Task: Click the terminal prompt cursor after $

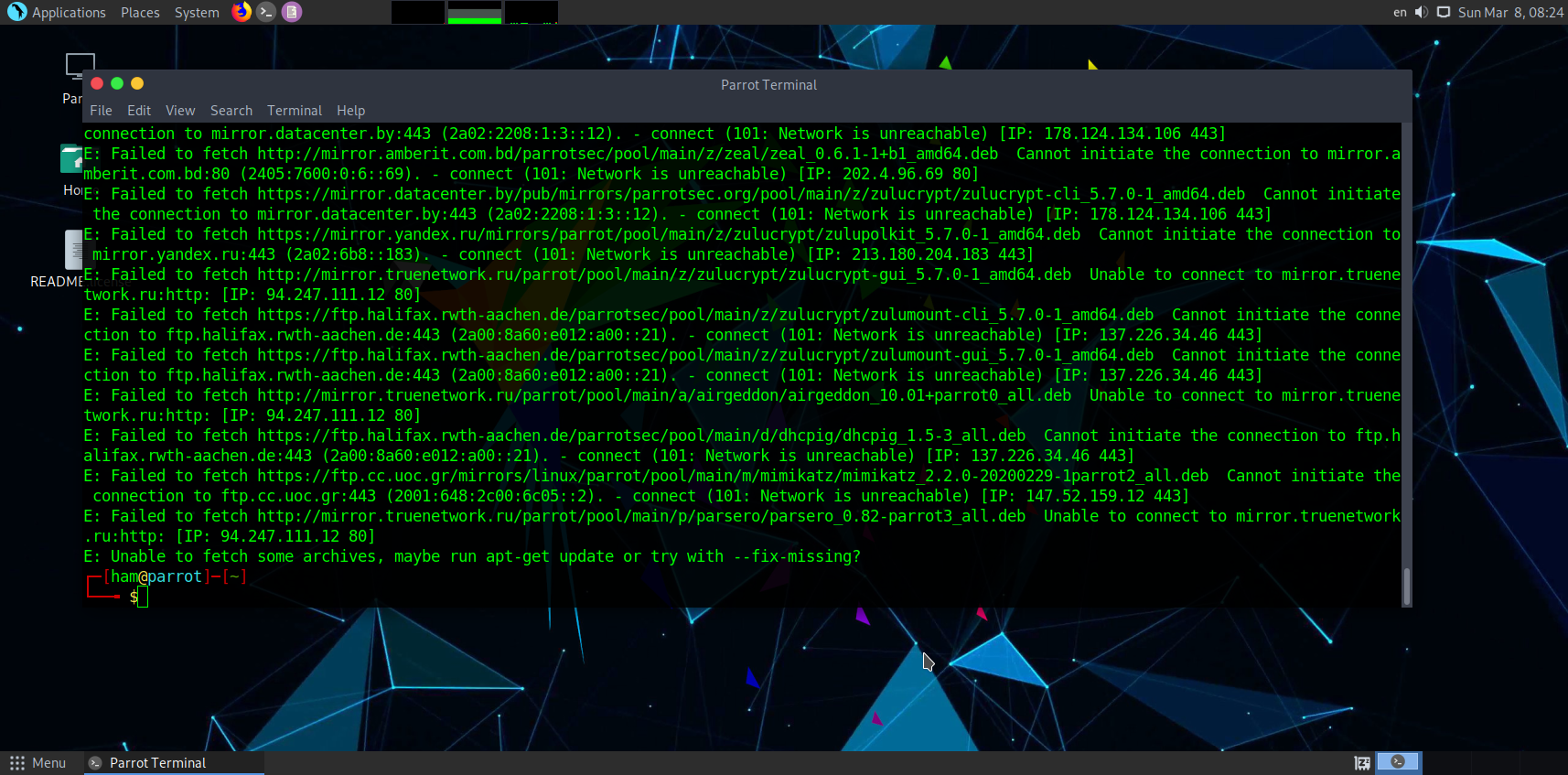Action: 143,597
